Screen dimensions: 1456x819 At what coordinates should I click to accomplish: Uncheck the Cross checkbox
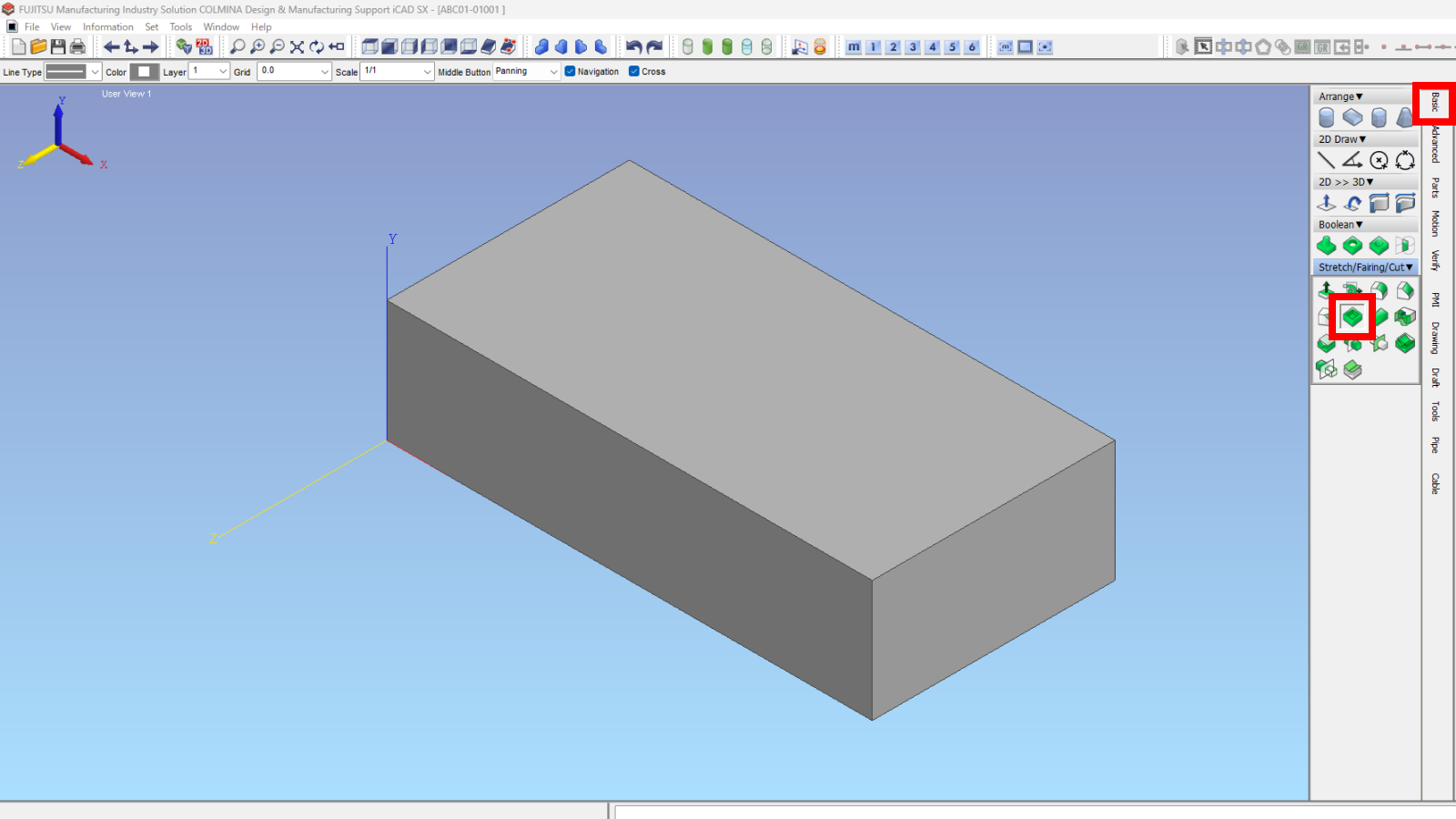coord(634,71)
